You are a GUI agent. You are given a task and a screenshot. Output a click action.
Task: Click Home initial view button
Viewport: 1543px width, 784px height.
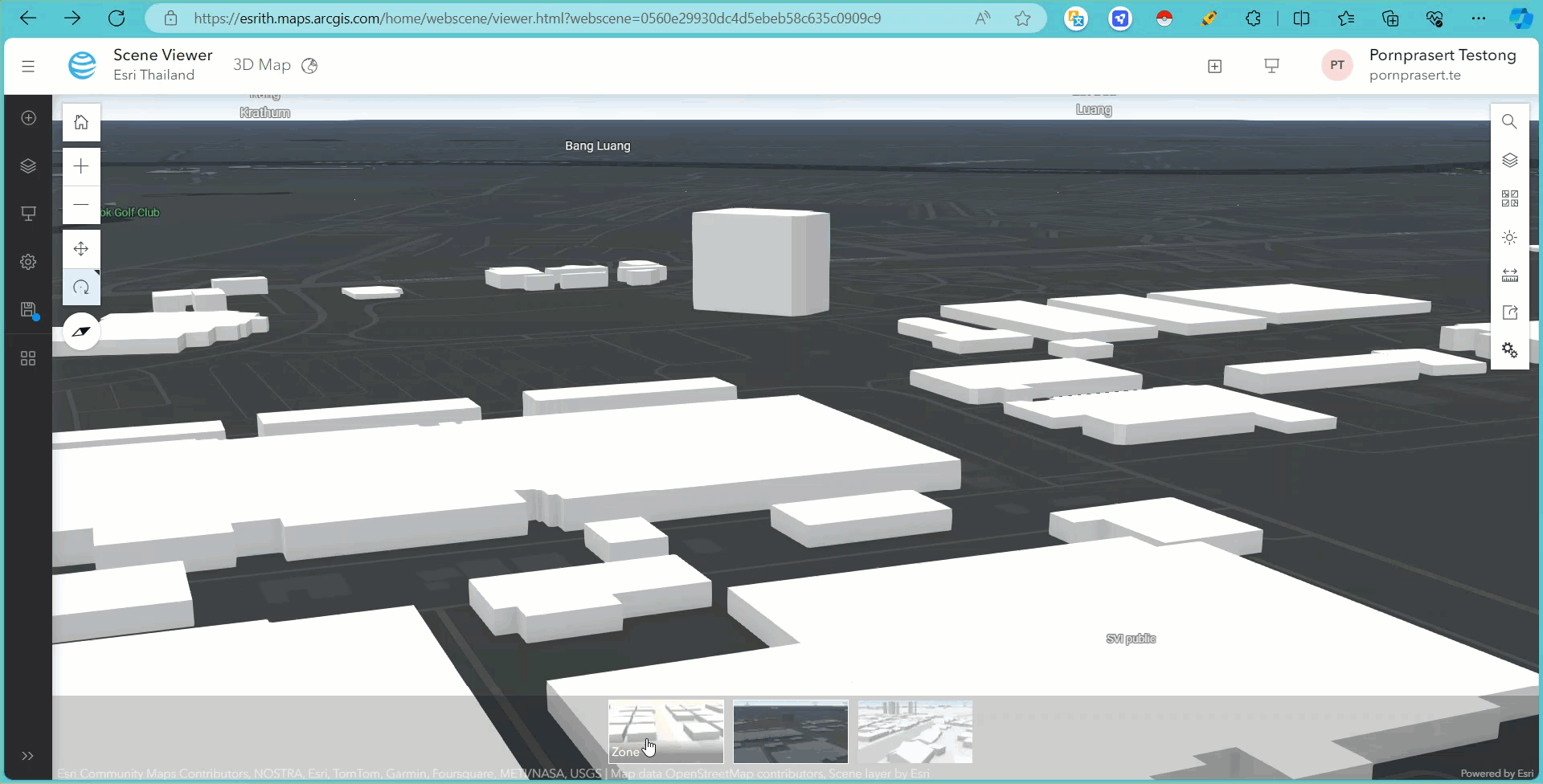(x=81, y=122)
